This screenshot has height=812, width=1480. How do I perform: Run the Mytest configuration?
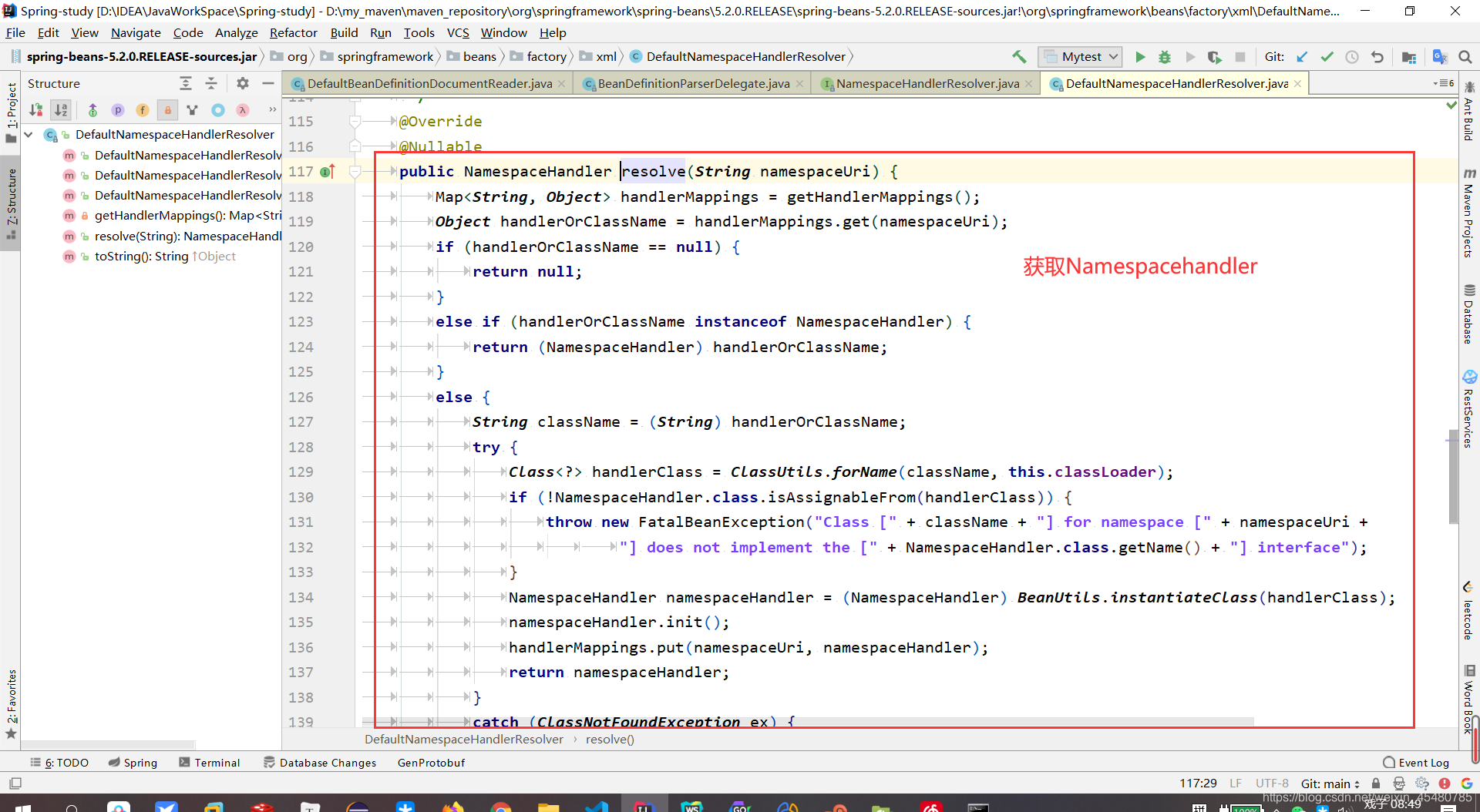(1141, 56)
